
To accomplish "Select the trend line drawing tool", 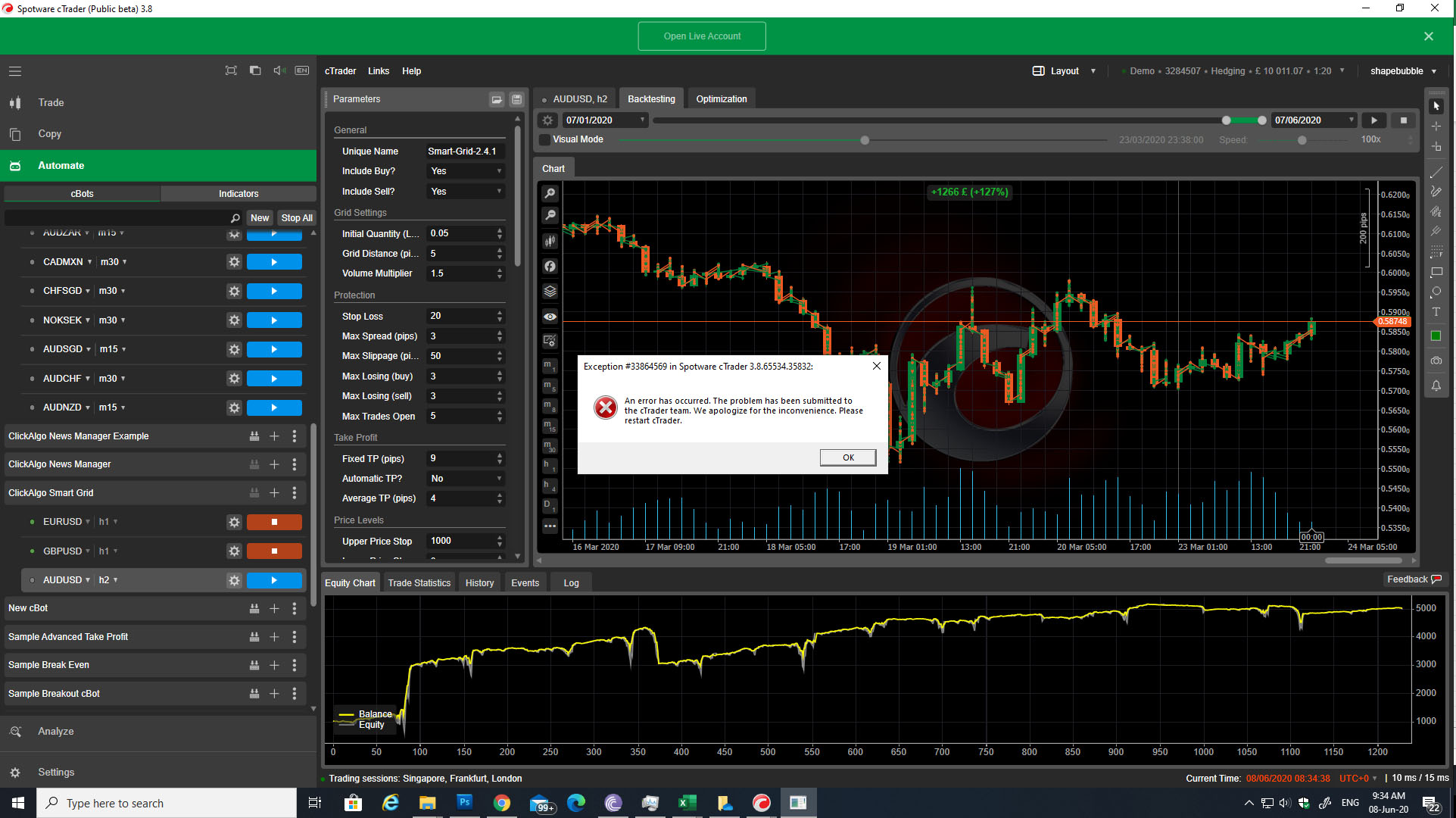I will [x=1436, y=173].
